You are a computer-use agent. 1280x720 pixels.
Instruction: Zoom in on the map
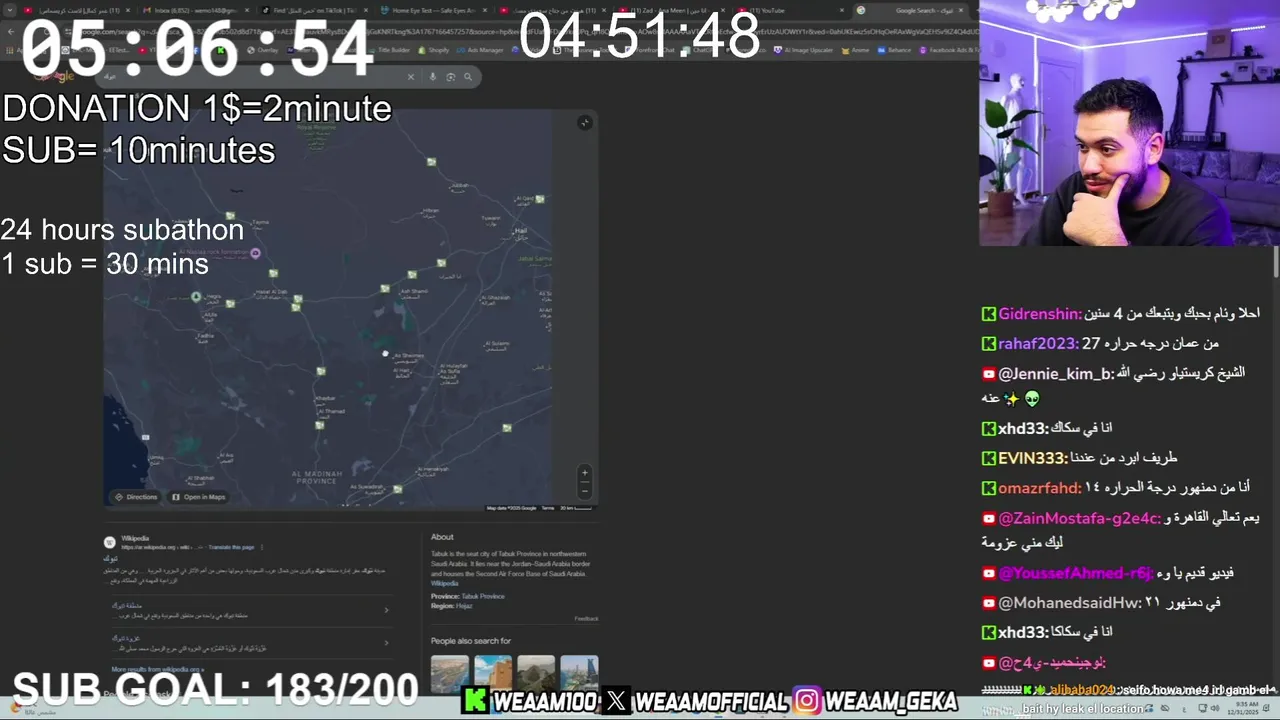pyautogui.click(x=585, y=473)
